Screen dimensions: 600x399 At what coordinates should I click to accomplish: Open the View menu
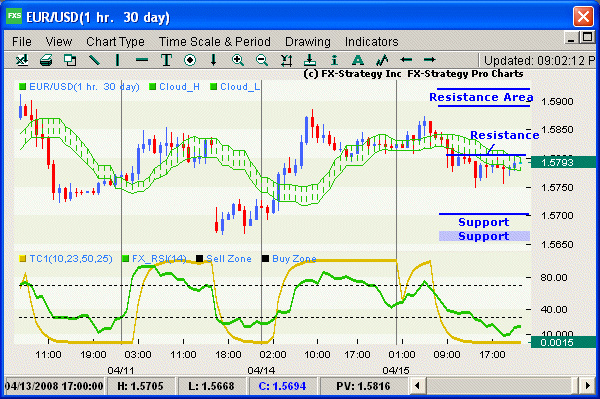[x=59, y=41]
